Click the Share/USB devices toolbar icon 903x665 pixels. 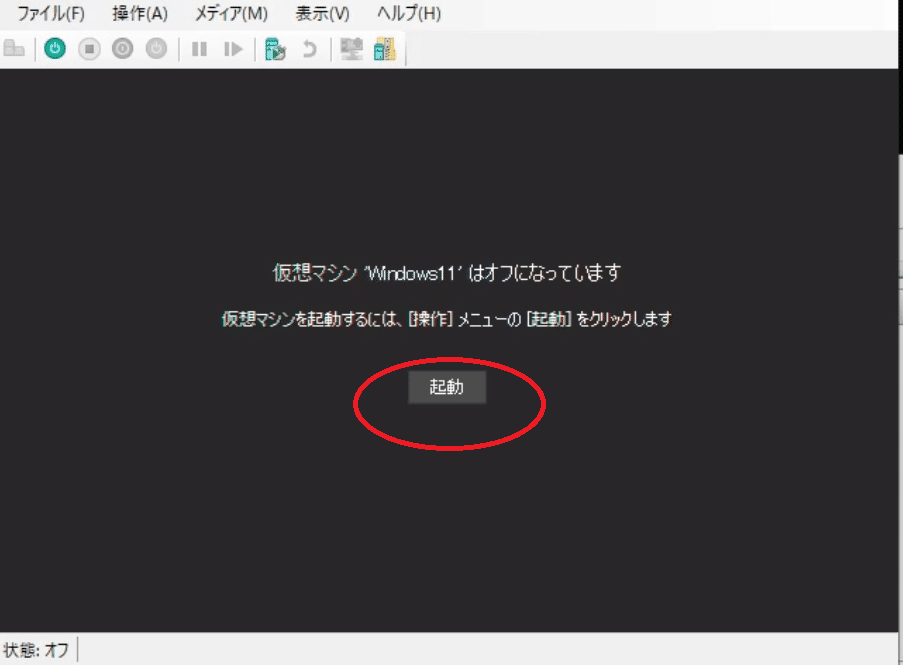click(385, 49)
